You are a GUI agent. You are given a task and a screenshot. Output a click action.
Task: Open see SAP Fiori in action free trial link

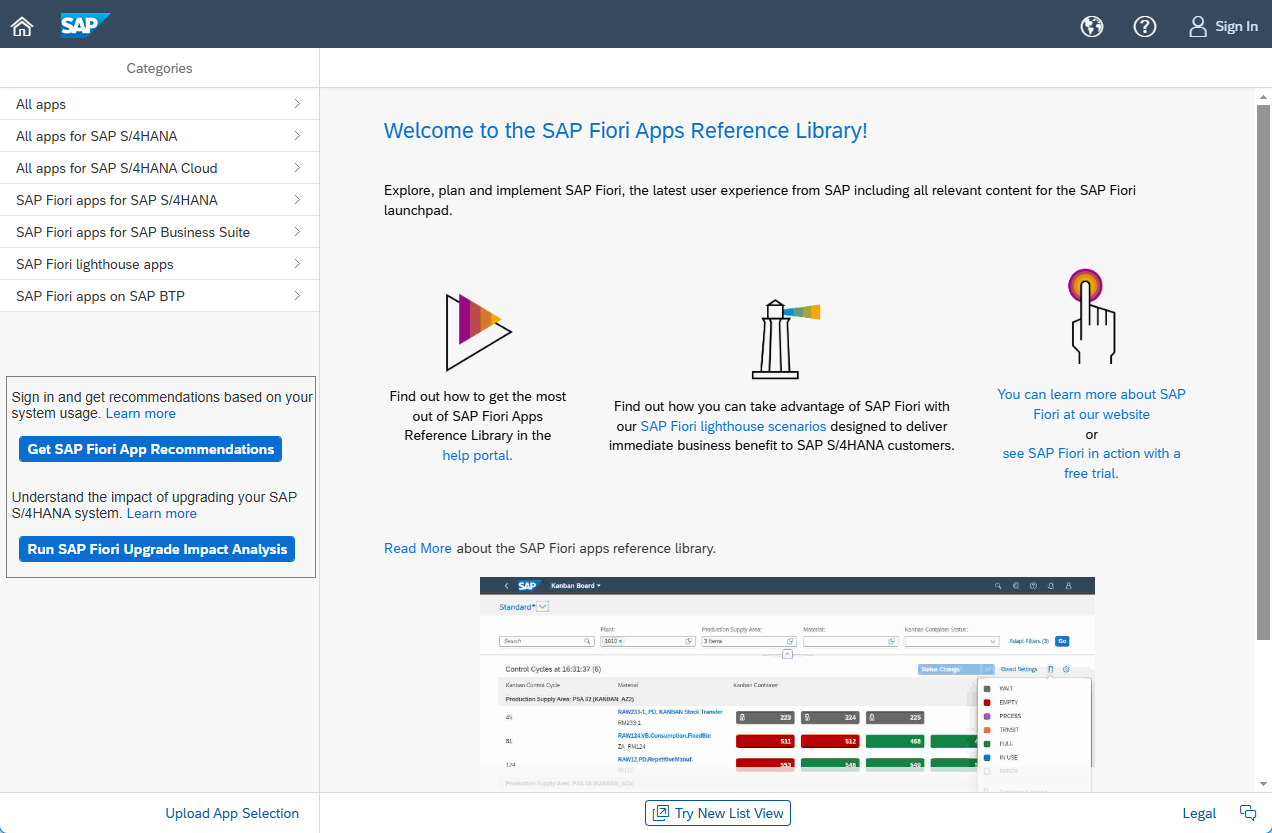(x=1091, y=463)
